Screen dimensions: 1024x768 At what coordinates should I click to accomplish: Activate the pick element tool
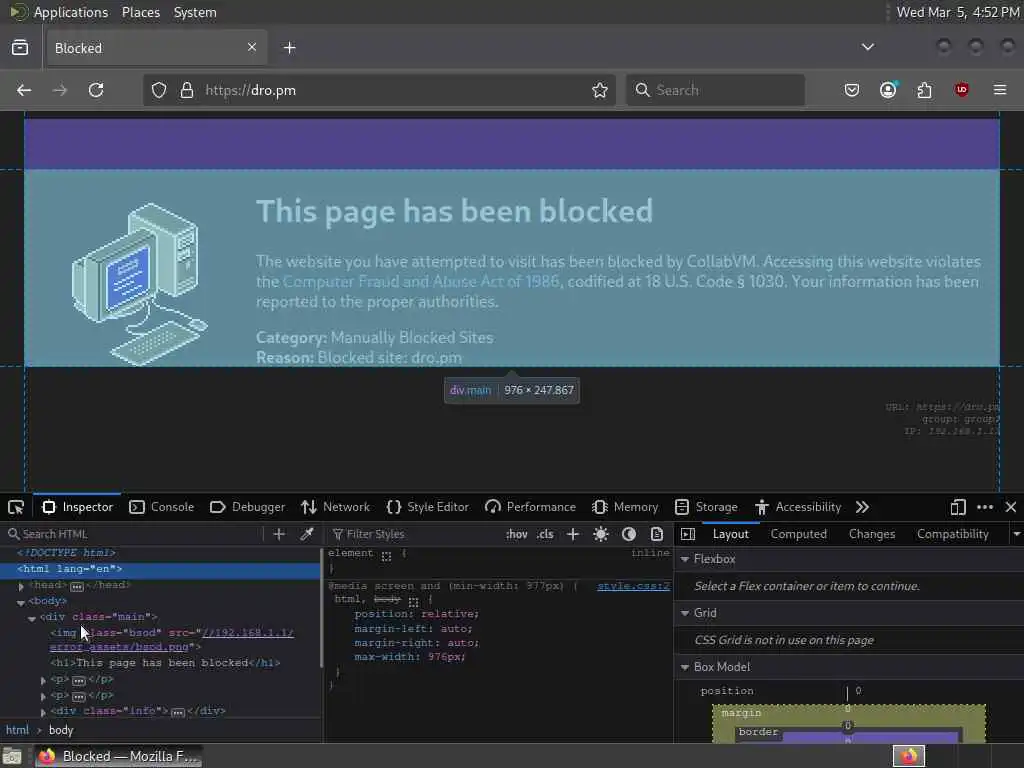pyautogui.click(x=16, y=507)
